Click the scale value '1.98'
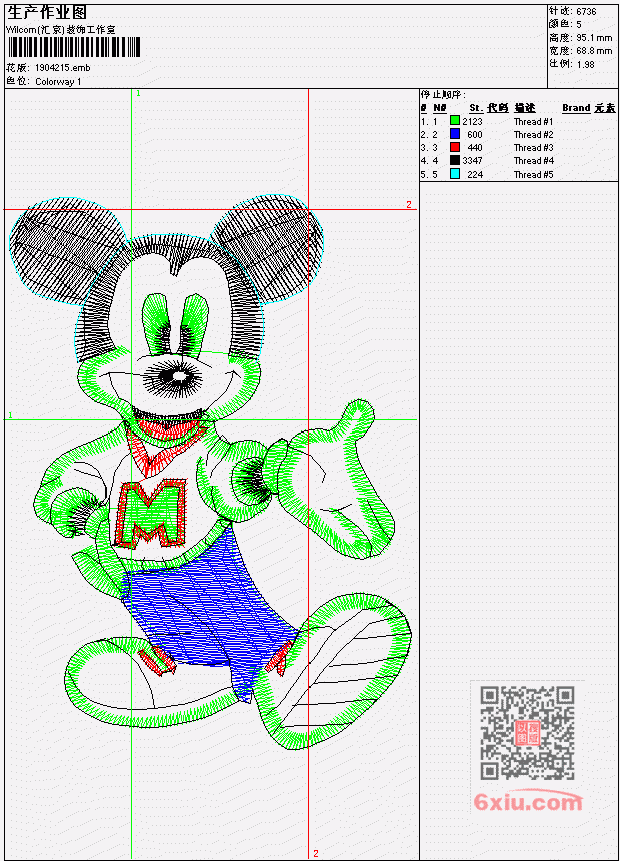This screenshot has width=620, height=861. pos(585,64)
